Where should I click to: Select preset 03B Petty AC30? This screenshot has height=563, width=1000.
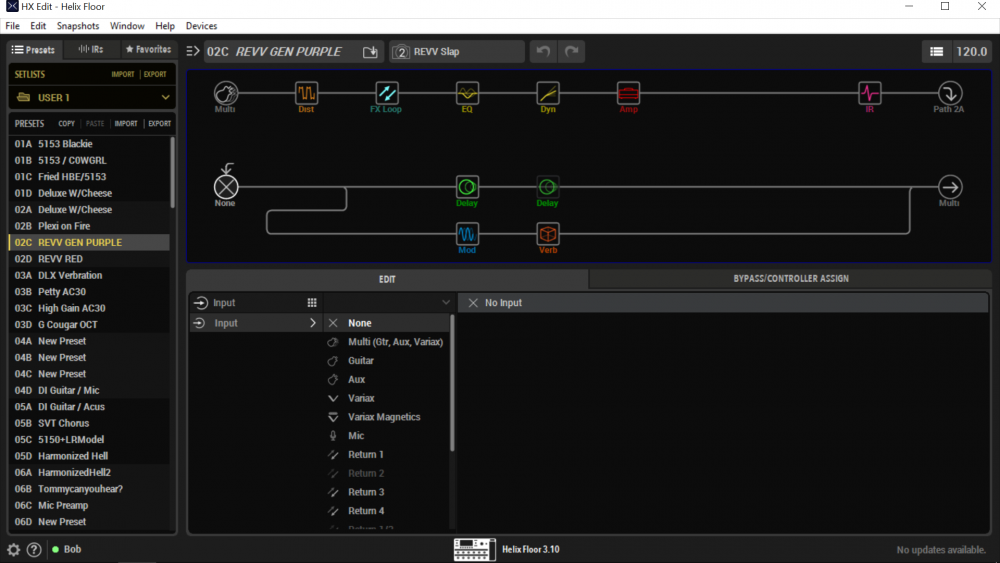[x=89, y=292]
